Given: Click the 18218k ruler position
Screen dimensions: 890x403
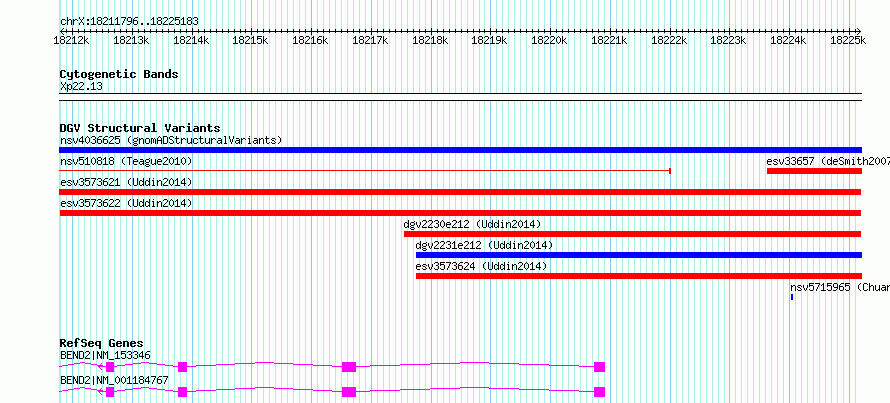Looking at the screenshot, I should pyautogui.click(x=430, y=40).
